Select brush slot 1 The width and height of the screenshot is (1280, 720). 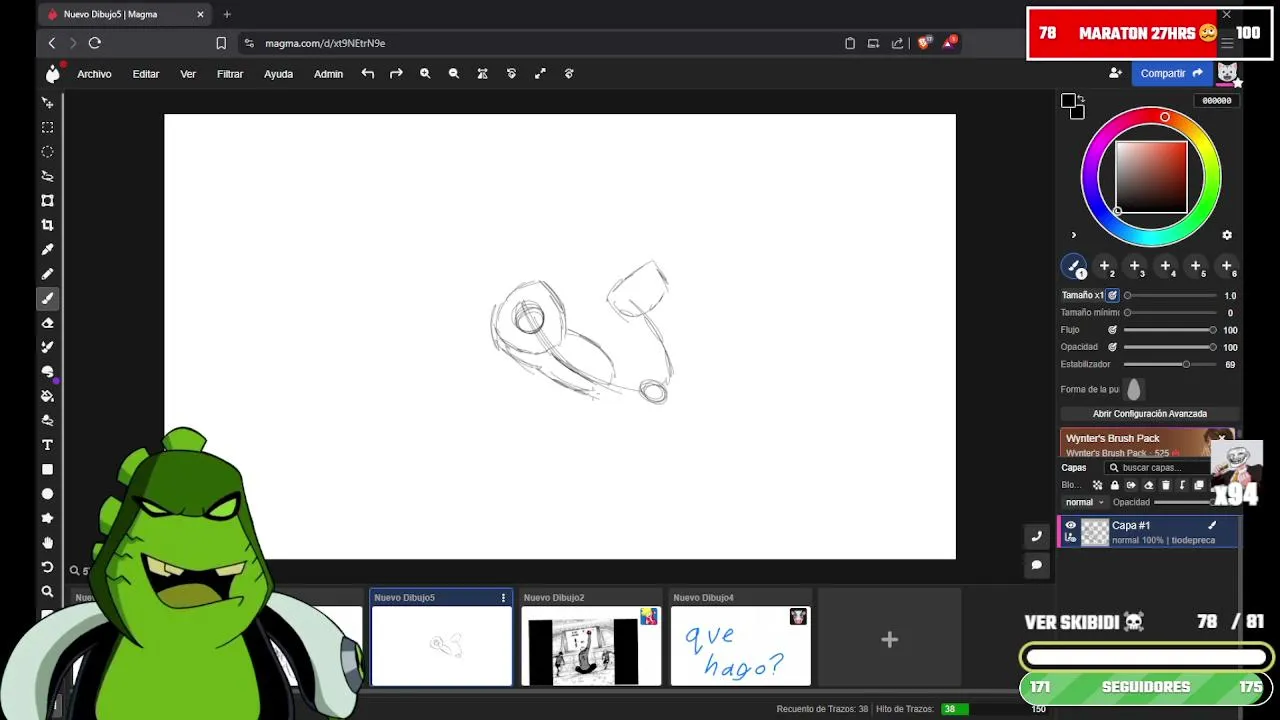click(1074, 266)
